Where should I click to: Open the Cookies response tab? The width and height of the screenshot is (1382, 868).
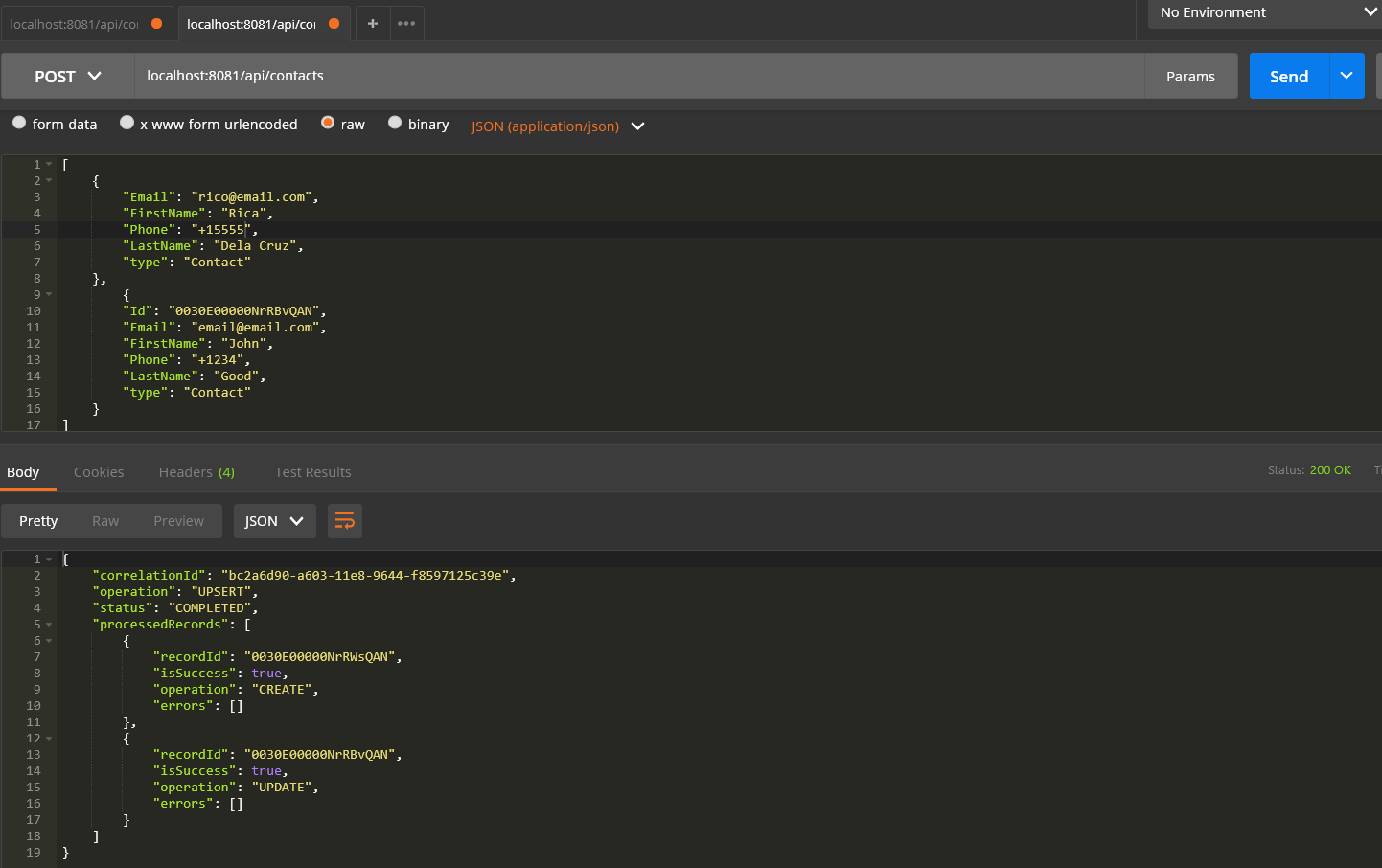(99, 472)
